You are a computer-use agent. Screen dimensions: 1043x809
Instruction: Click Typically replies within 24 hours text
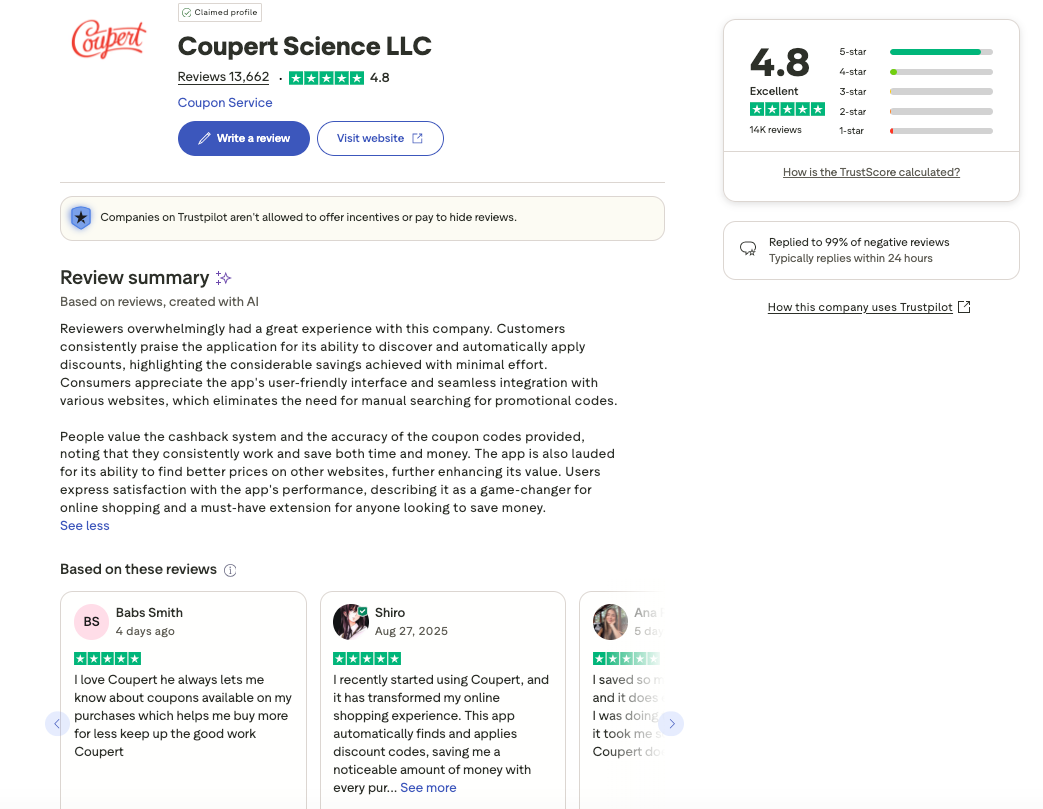pos(851,258)
